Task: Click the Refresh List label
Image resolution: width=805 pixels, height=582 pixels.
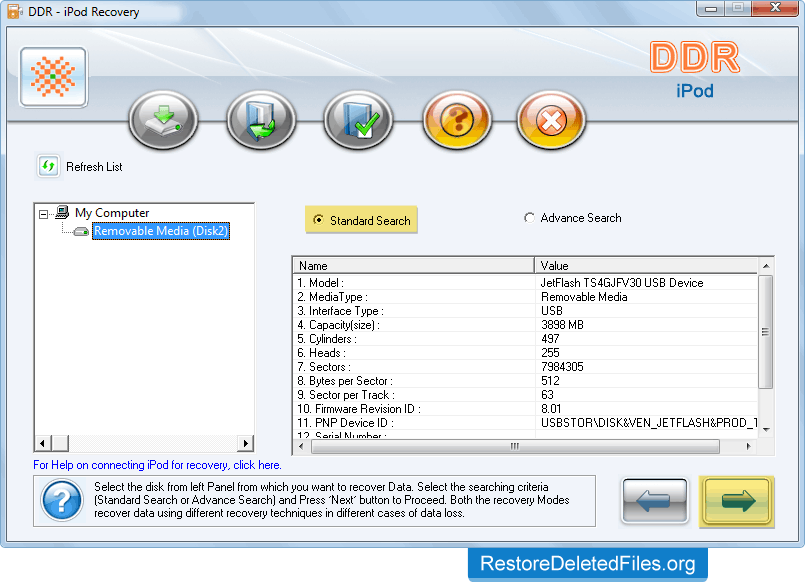Action: click(x=94, y=167)
